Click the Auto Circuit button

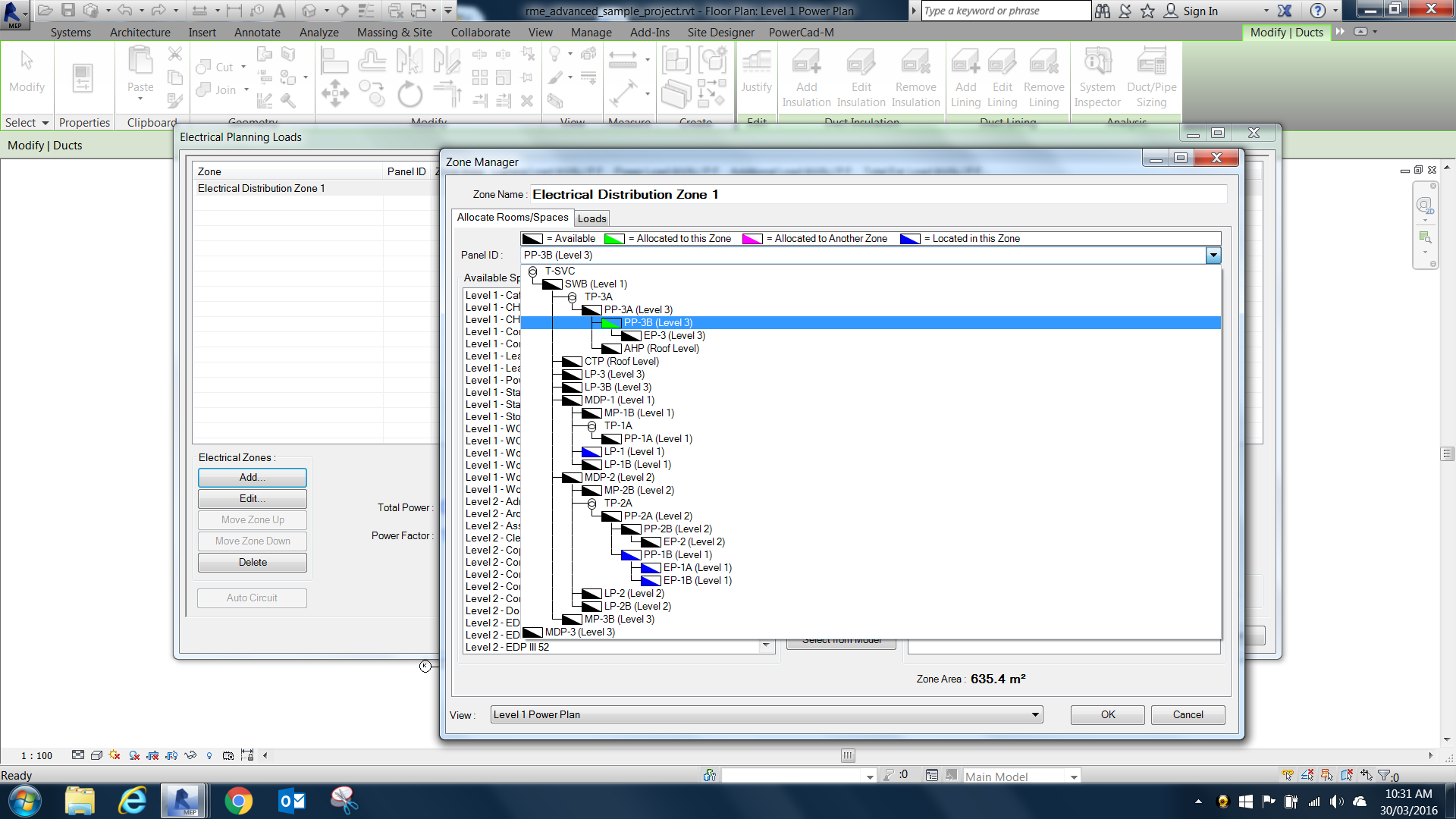[x=253, y=598]
